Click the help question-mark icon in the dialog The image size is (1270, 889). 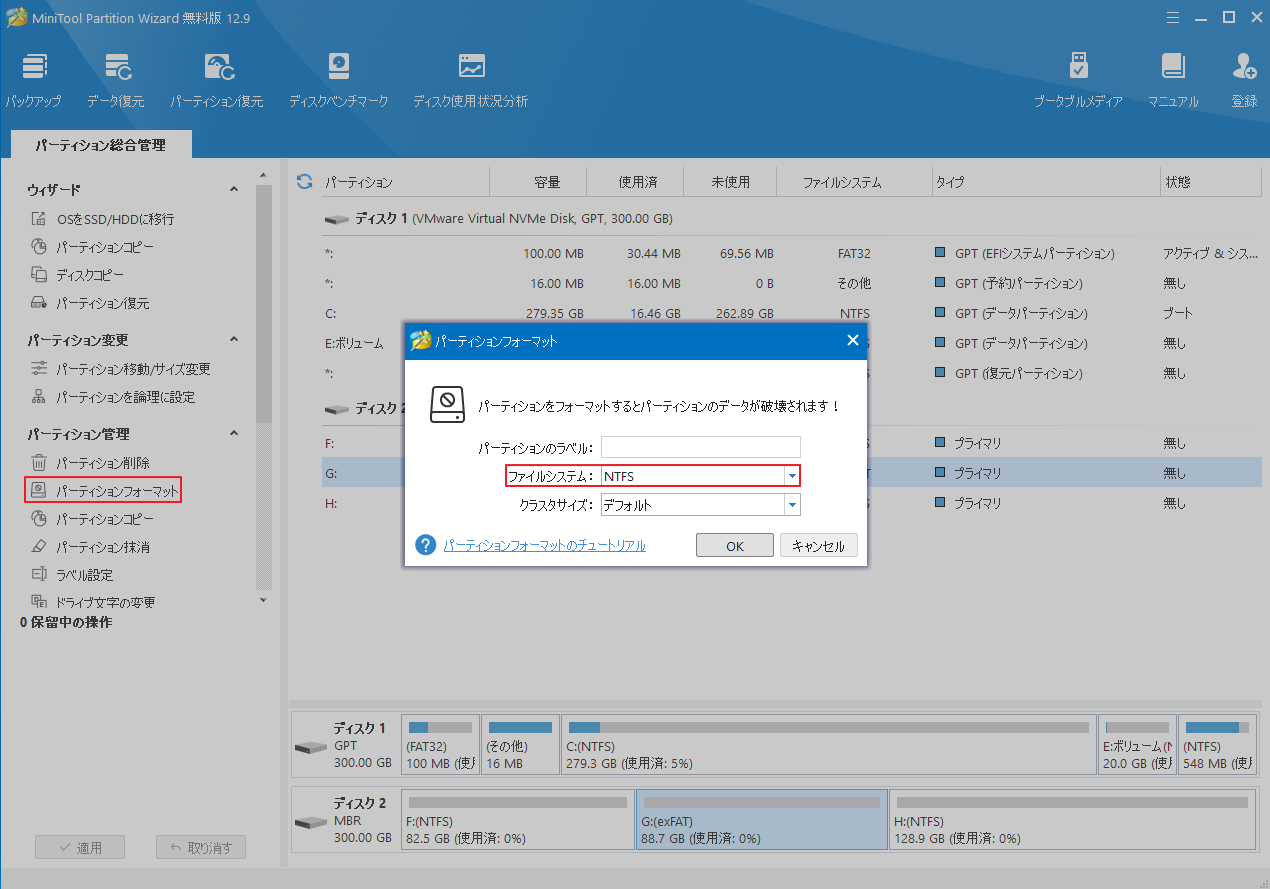[x=425, y=544]
